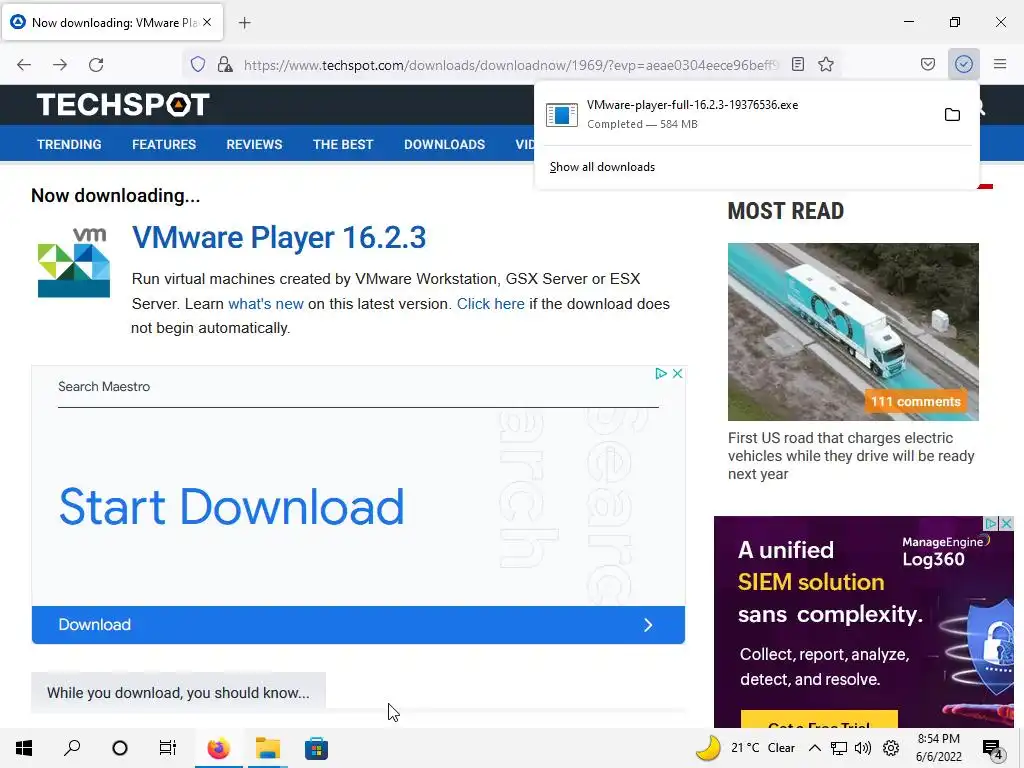
Task: Open AdChoices icon on ManageEngine ad
Action: (991, 523)
